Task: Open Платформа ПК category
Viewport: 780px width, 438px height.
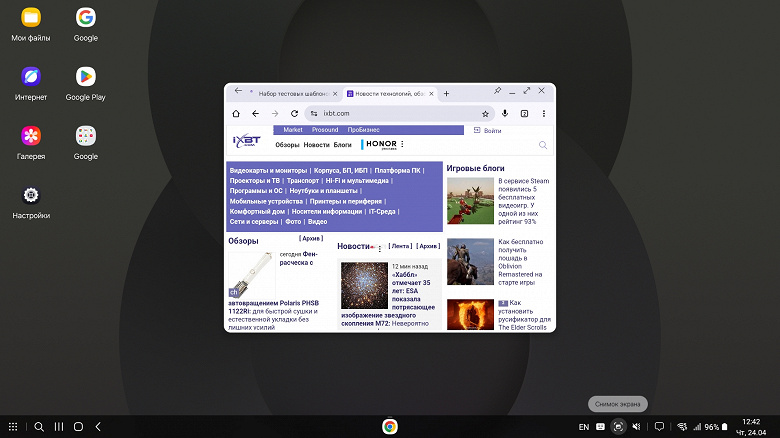Action: pyautogui.click(x=397, y=170)
